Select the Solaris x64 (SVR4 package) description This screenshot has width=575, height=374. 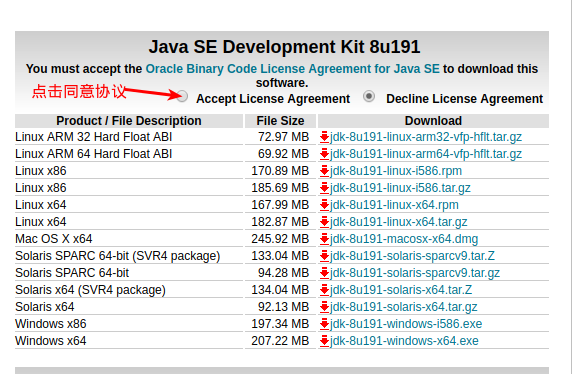coord(90,290)
